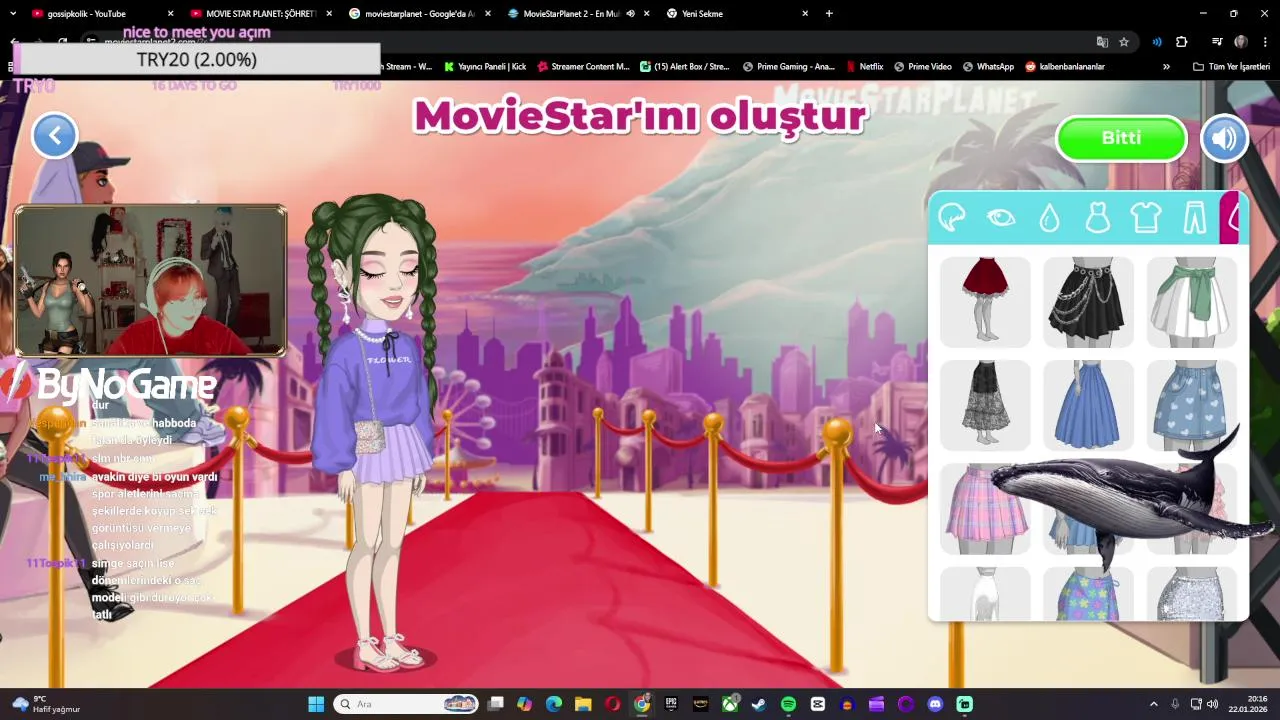Select the silver sequin skirt
The height and width of the screenshot is (720, 1280).
1191,594
